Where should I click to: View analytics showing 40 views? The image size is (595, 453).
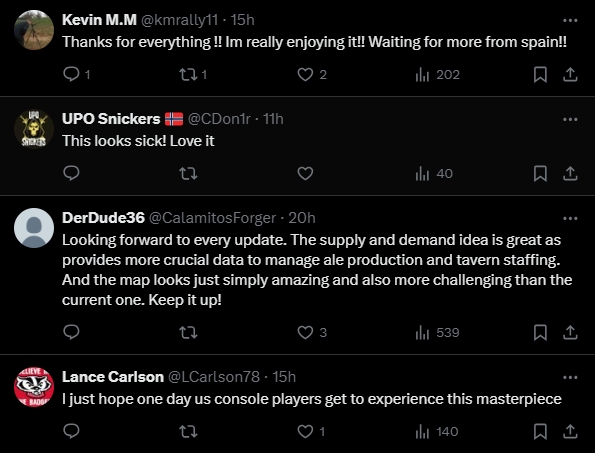[x=434, y=173]
